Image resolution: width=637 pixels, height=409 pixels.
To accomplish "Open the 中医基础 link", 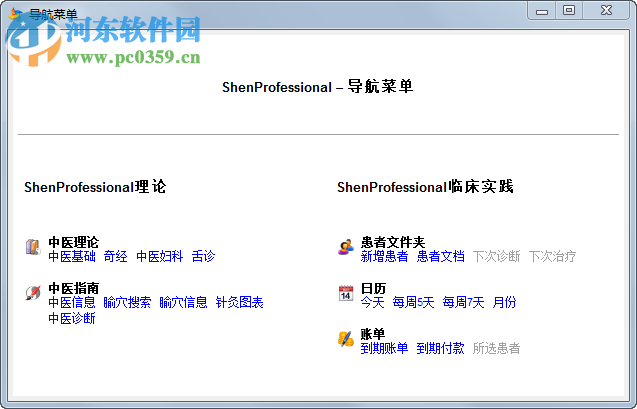I will tap(72, 256).
